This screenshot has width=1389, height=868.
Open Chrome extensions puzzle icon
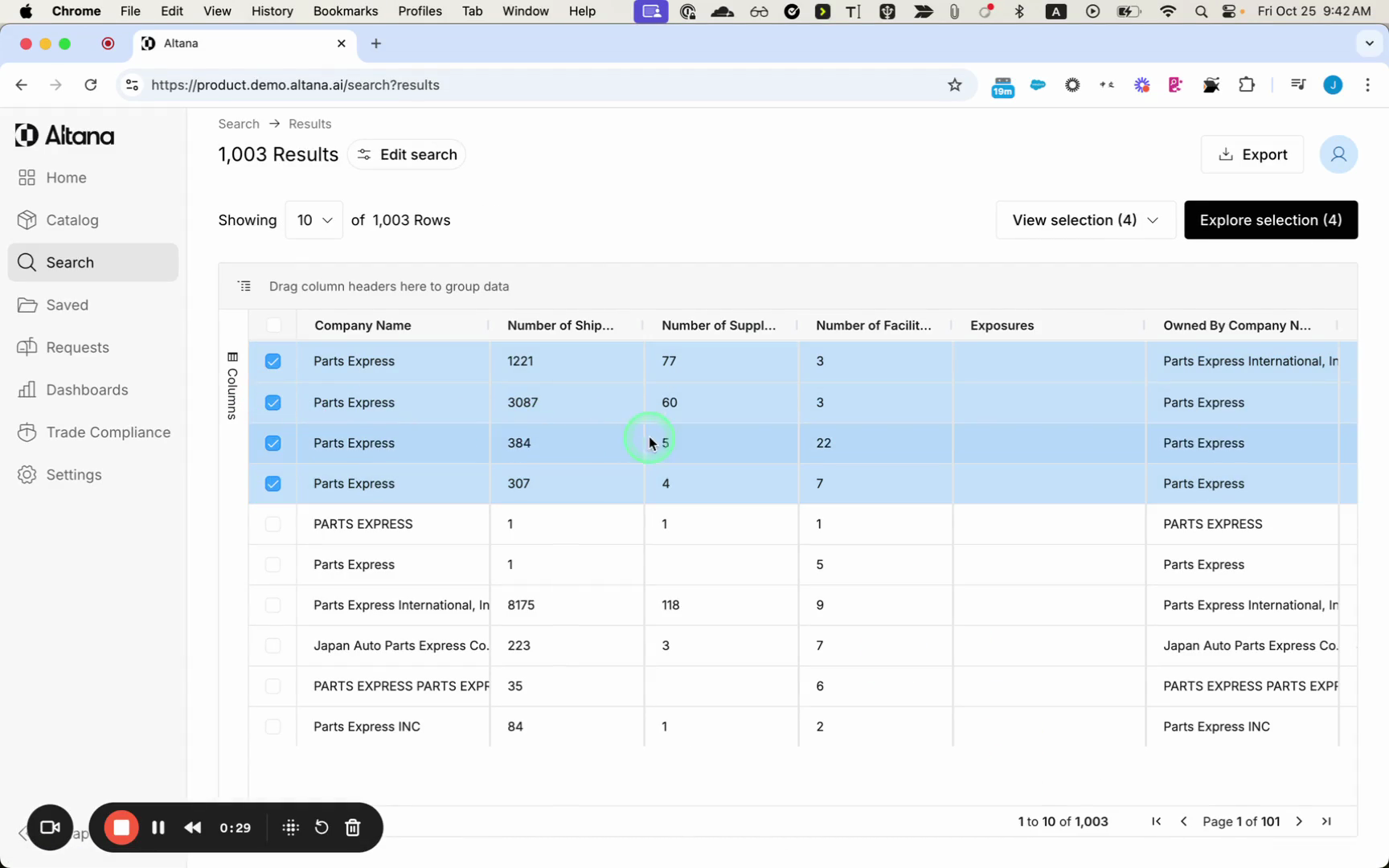(x=1247, y=85)
